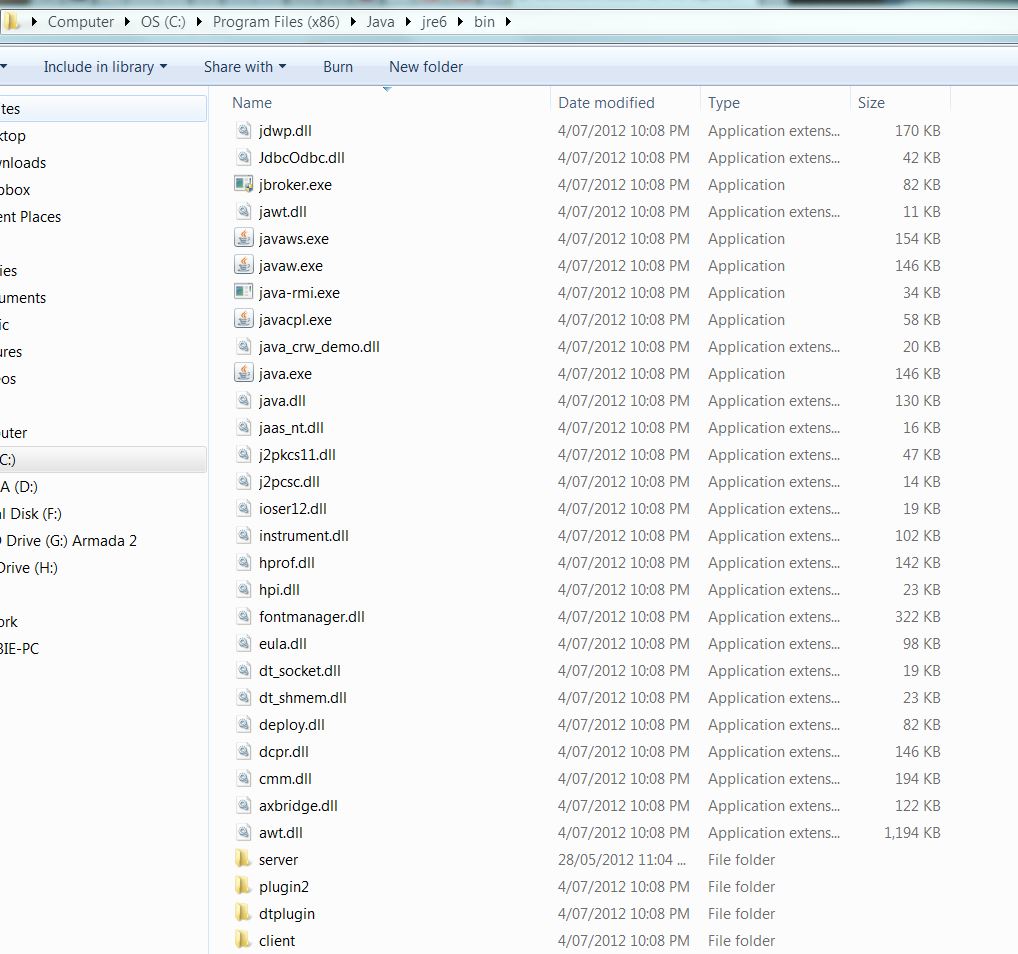Screen dimensions: 1018x954
Task: Click dt_shmem.dll file name
Action: [303, 697]
